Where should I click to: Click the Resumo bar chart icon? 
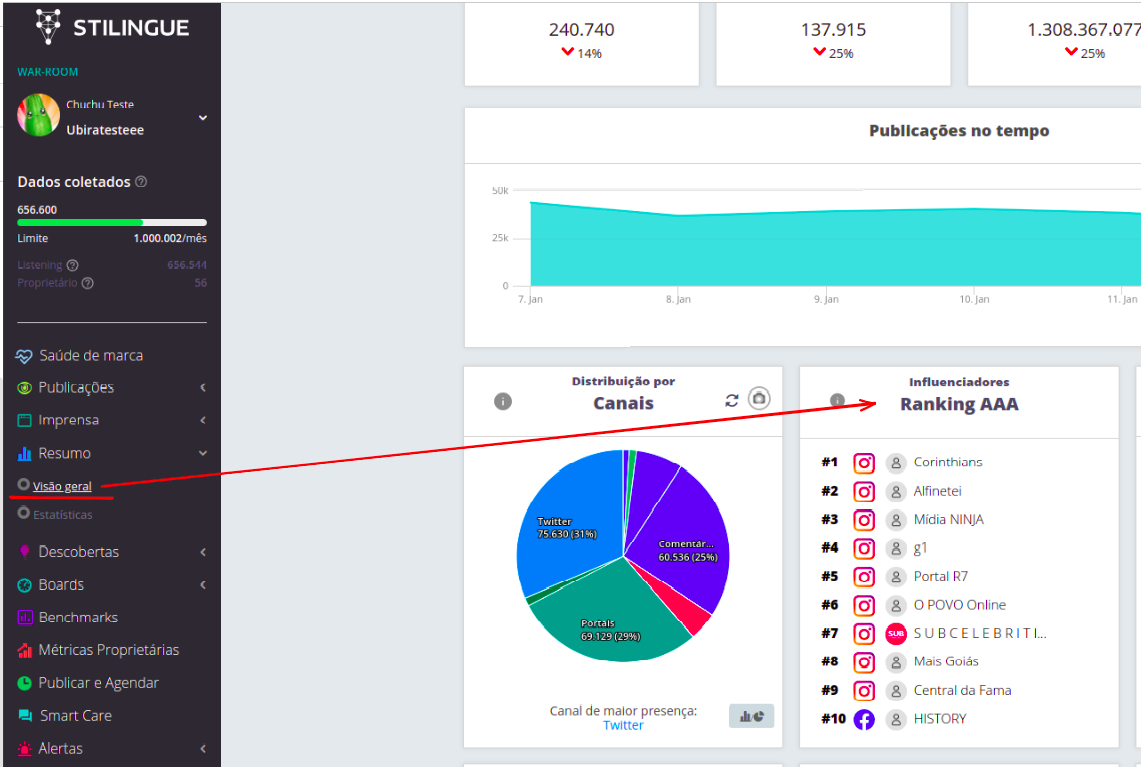[24, 453]
